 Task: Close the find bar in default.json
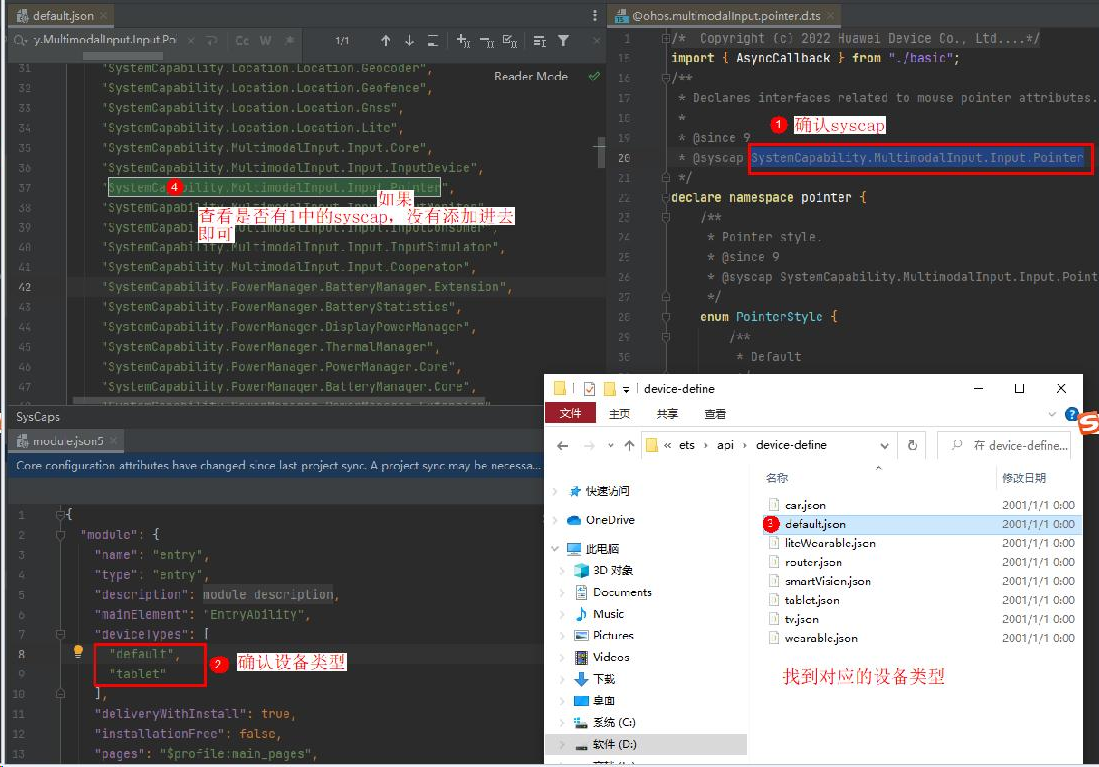click(x=596, y=41)
